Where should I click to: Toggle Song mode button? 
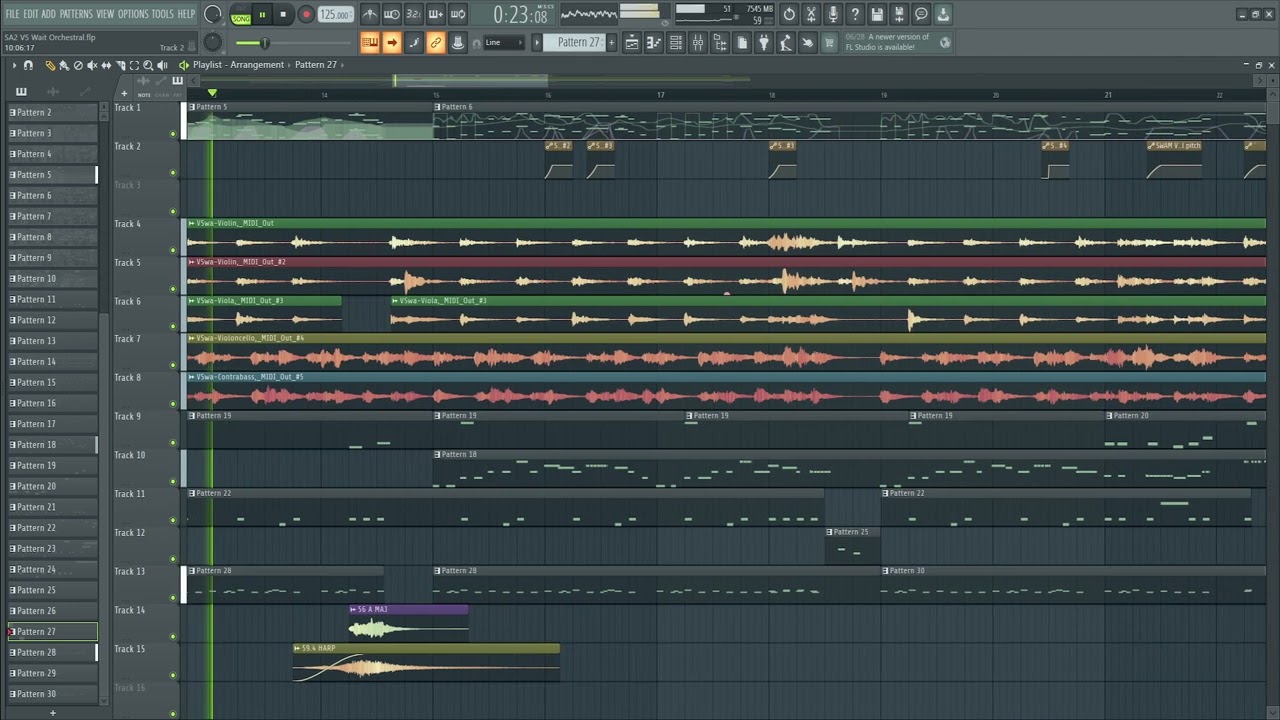[x=241, y=17]
